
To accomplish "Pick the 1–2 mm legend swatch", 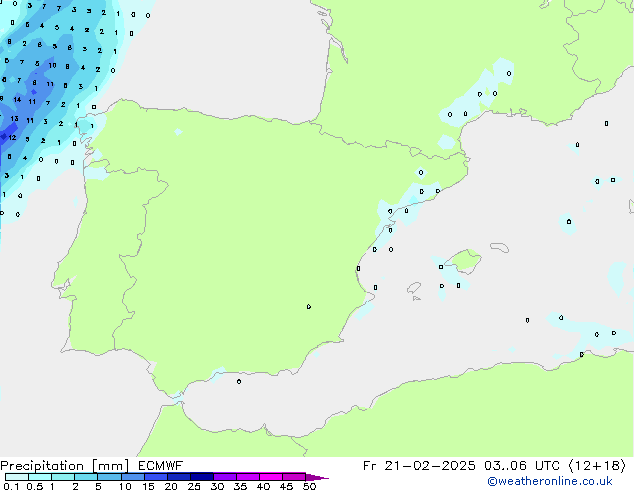I will pos(63,477).
